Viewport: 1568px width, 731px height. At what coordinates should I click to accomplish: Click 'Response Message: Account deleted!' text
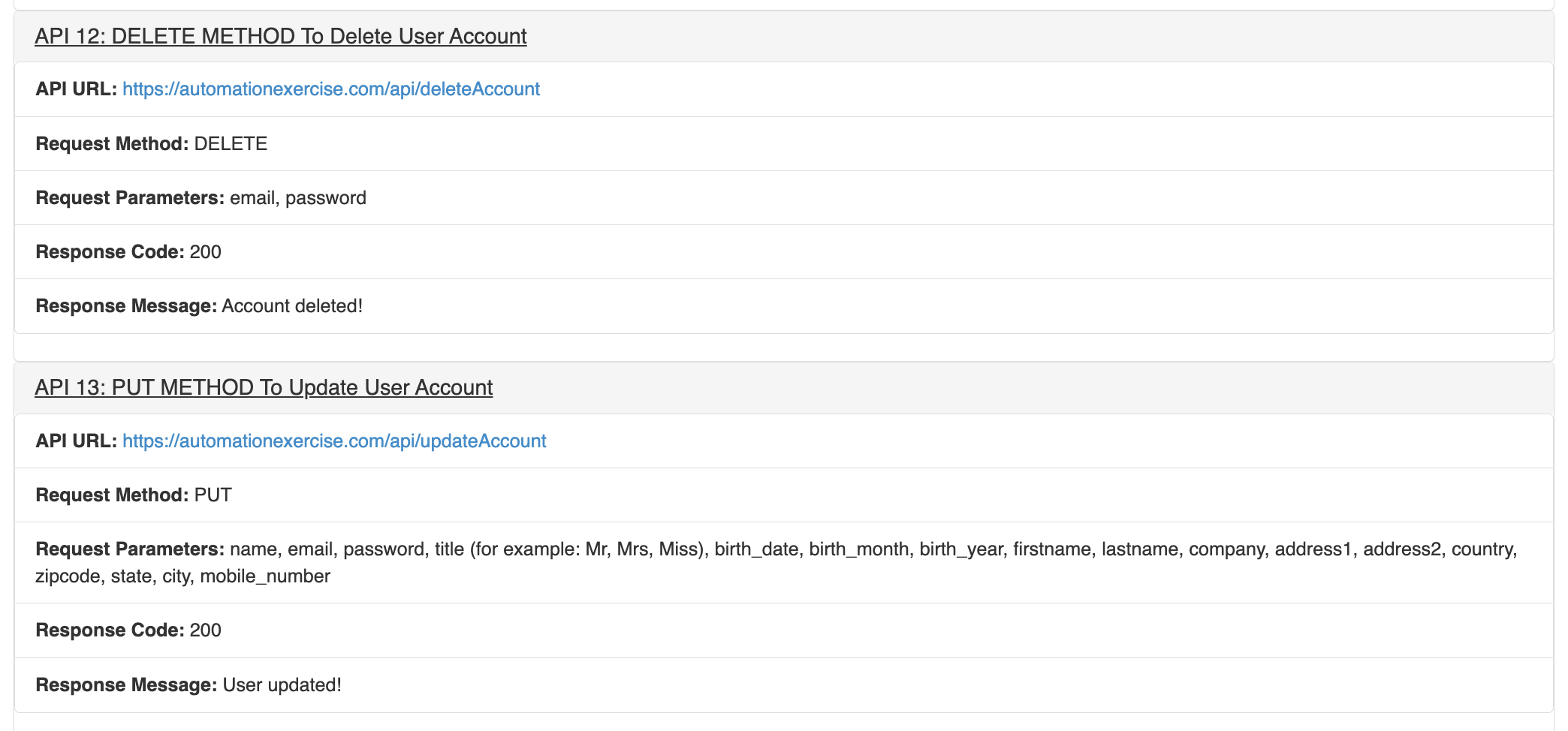(x=199, y=305)
